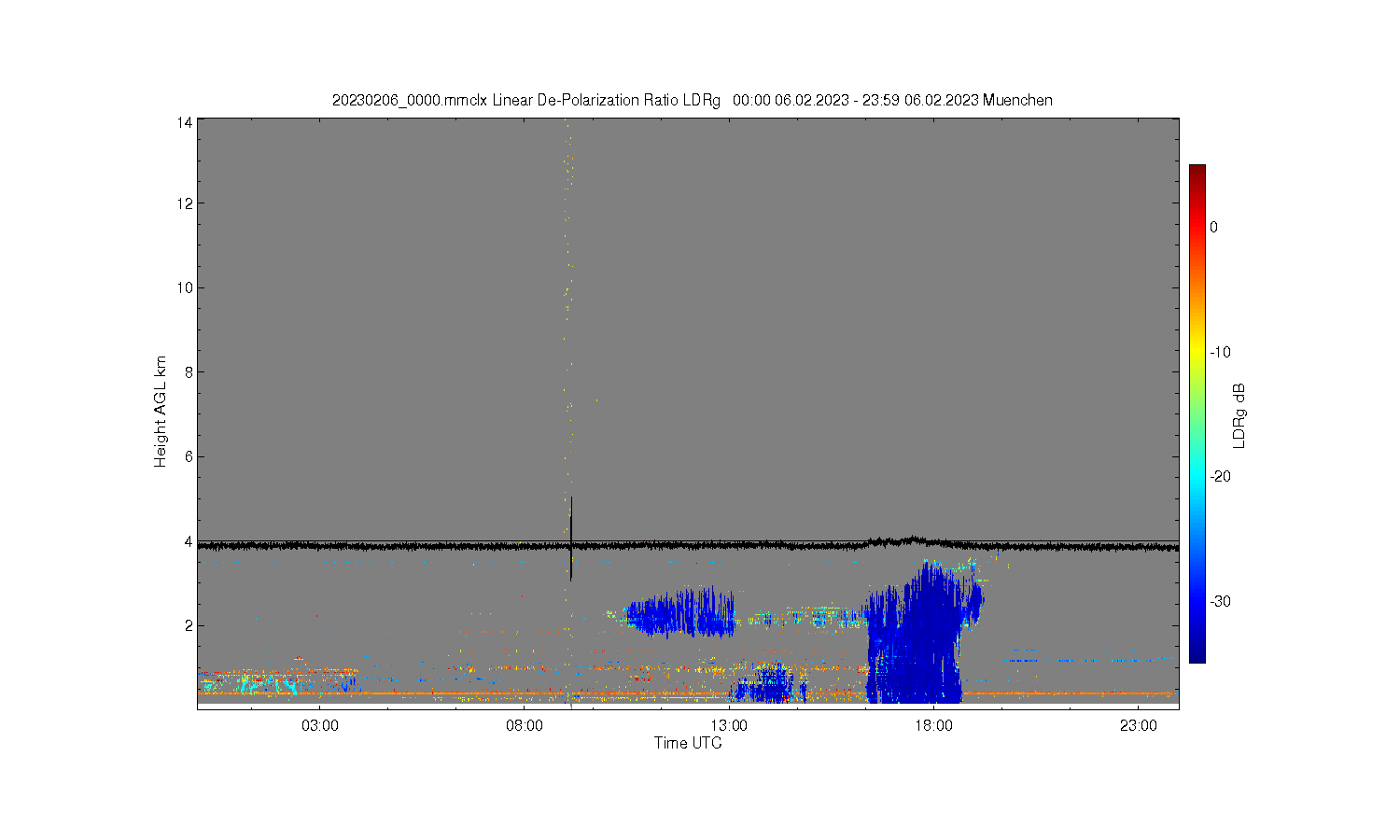Click the plot title text starting with 20230206_0000.mmclx
Screen dimensions: 1400x840
pyautogui.click(x=693, y=100)
